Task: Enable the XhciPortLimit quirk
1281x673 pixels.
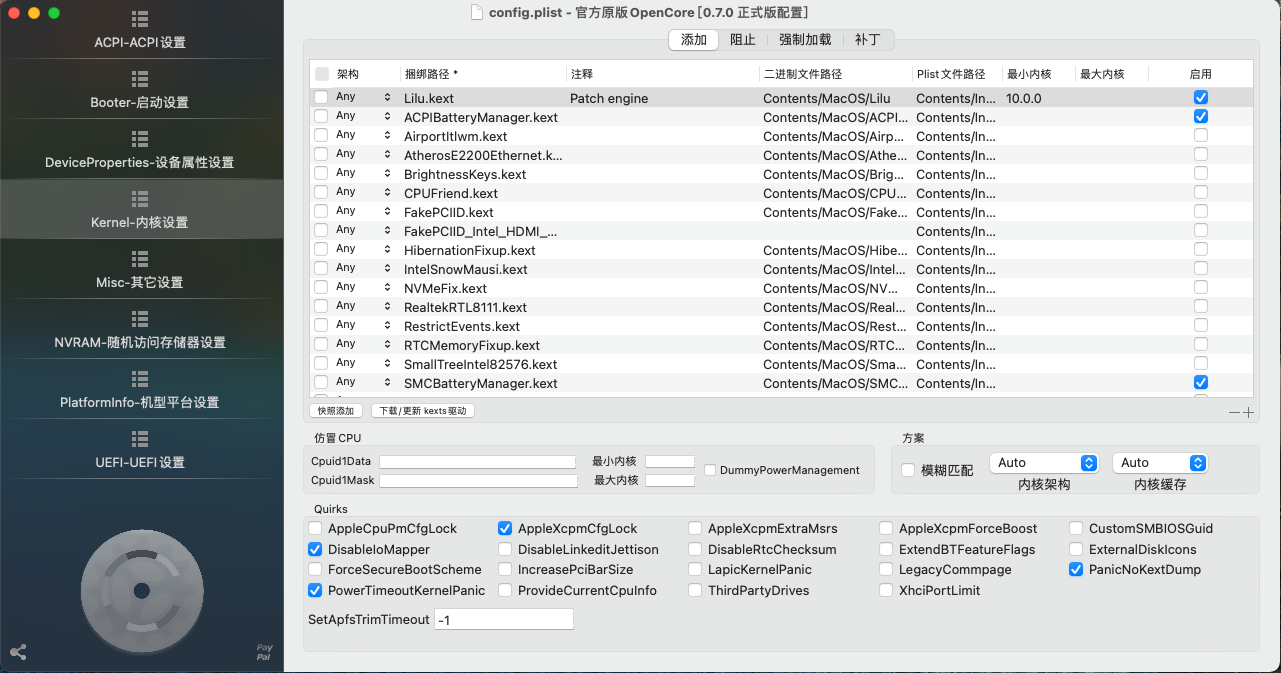Action: tap(886, 590)
